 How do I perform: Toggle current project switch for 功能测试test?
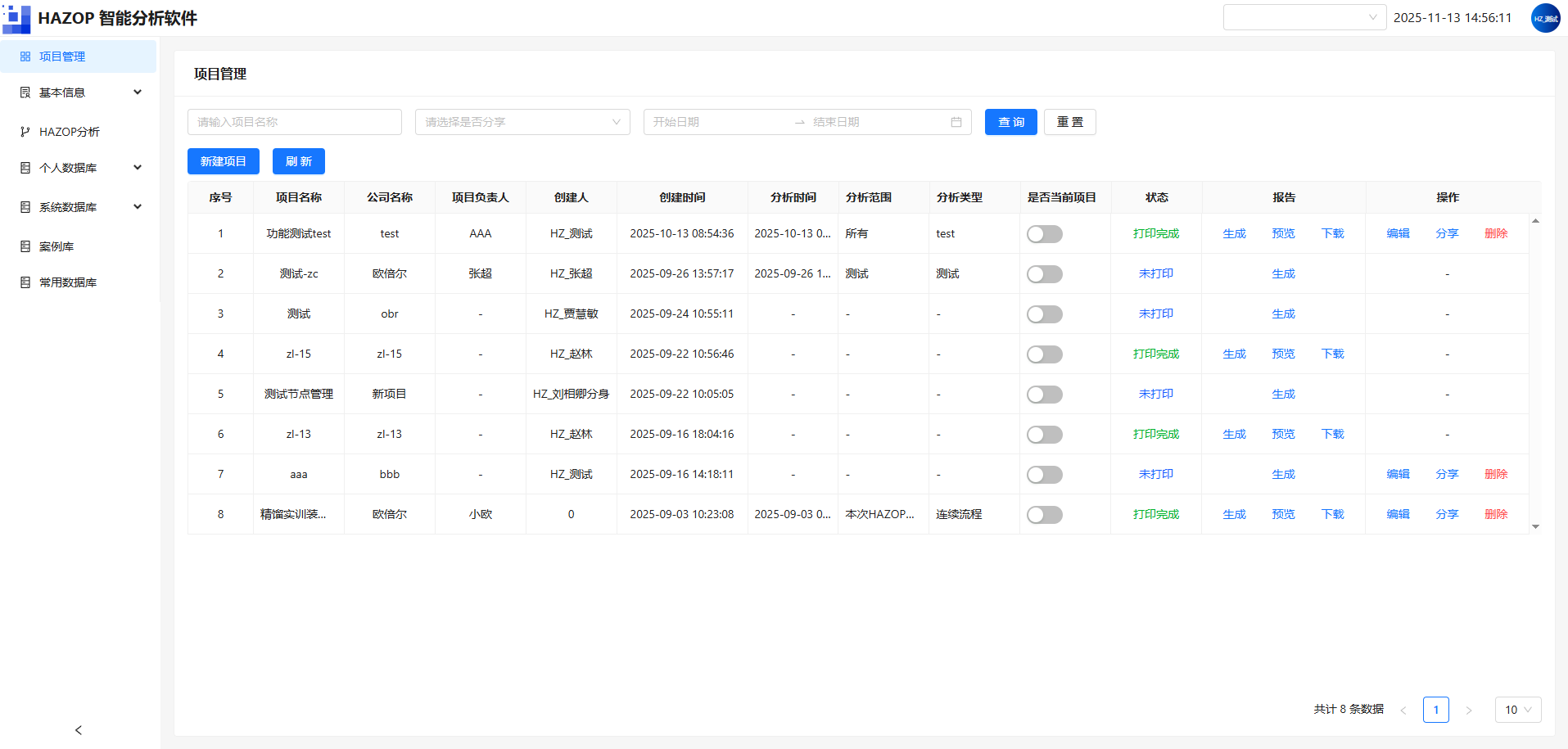click(1045, 234)
